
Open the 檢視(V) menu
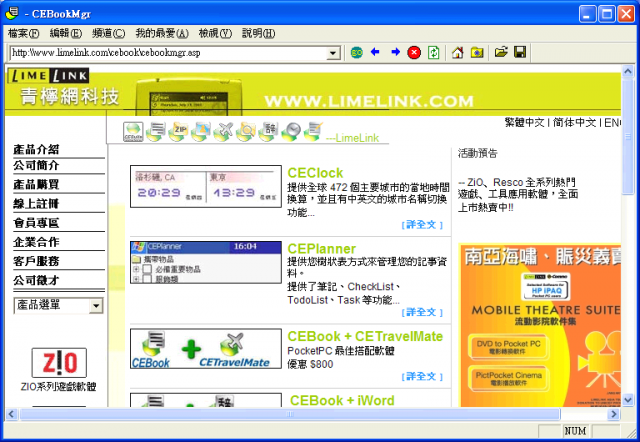click(215, 33)
